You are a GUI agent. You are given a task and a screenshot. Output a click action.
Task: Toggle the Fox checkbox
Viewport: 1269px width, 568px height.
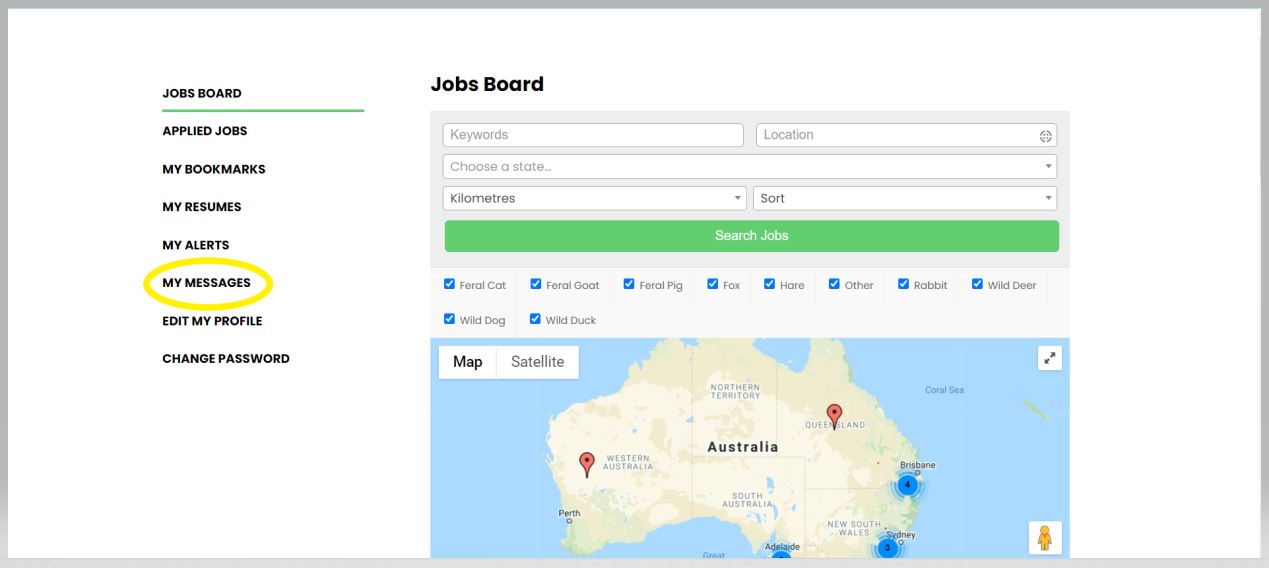tap(713, 285)
